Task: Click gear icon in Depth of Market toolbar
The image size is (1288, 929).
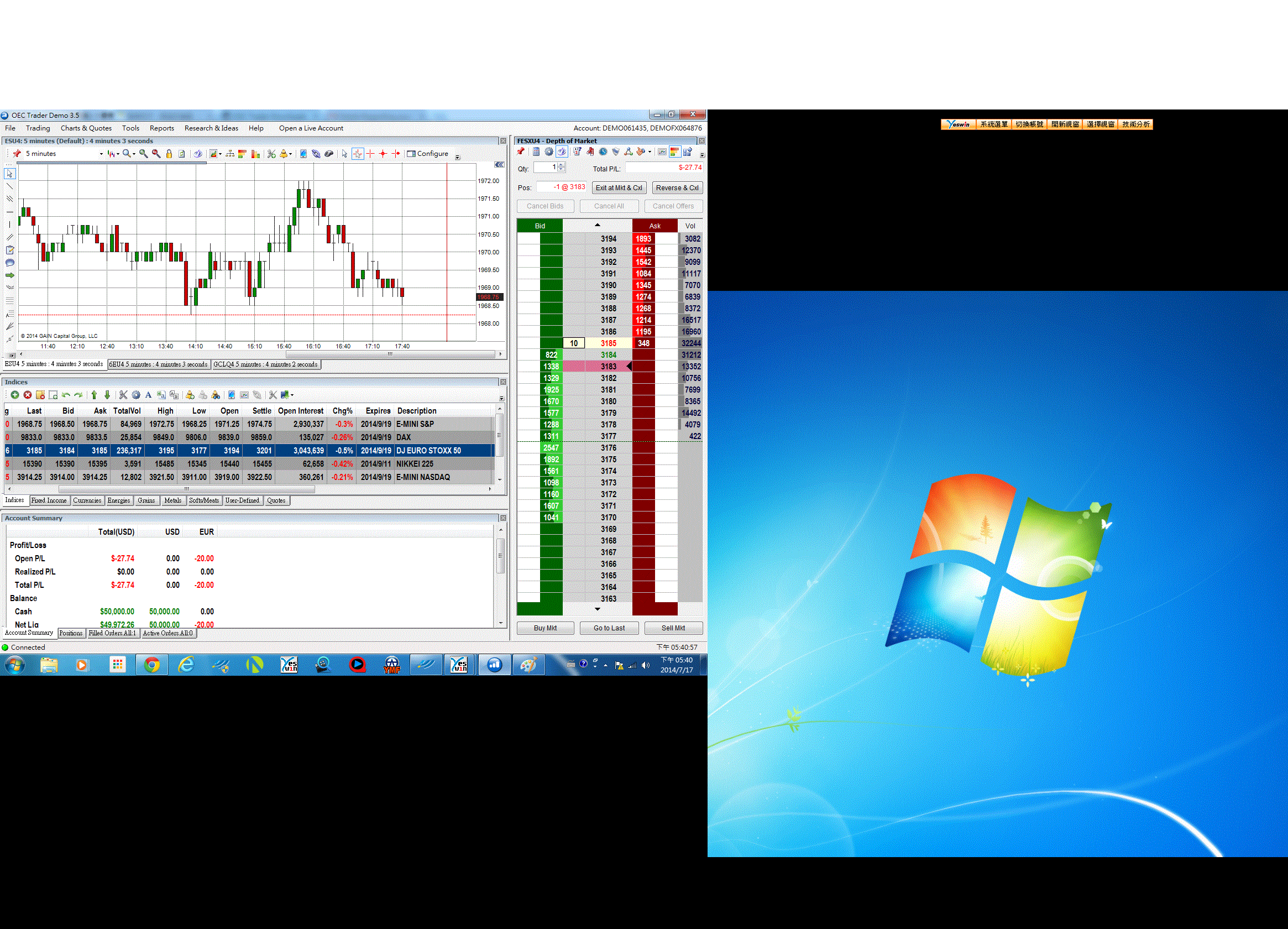Action: (x=549, y=152)
